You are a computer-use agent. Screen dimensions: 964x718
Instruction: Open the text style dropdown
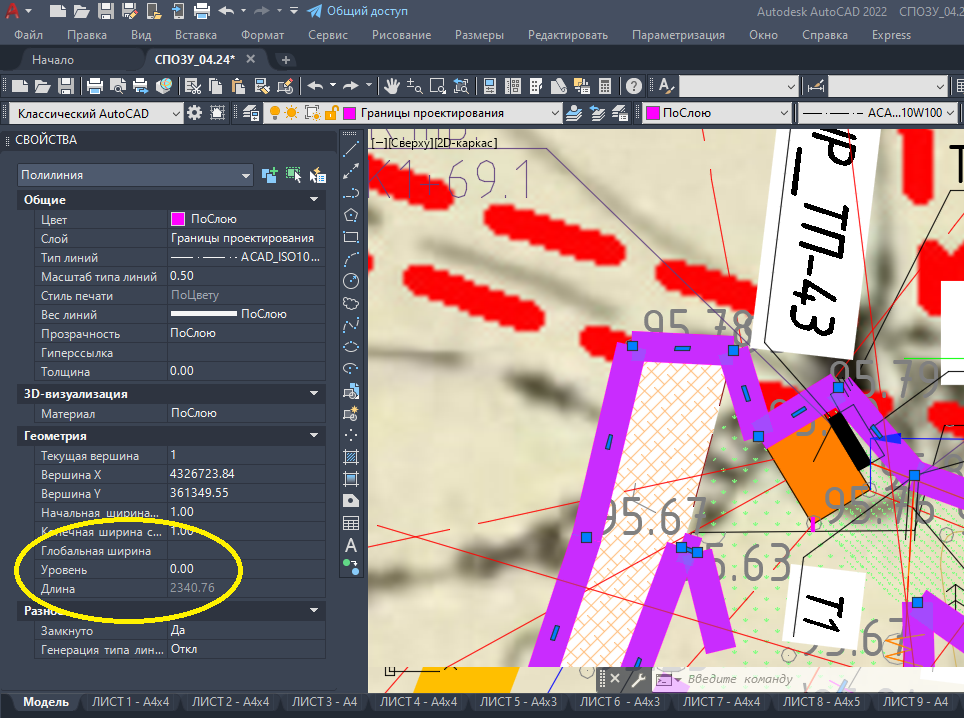738,87
